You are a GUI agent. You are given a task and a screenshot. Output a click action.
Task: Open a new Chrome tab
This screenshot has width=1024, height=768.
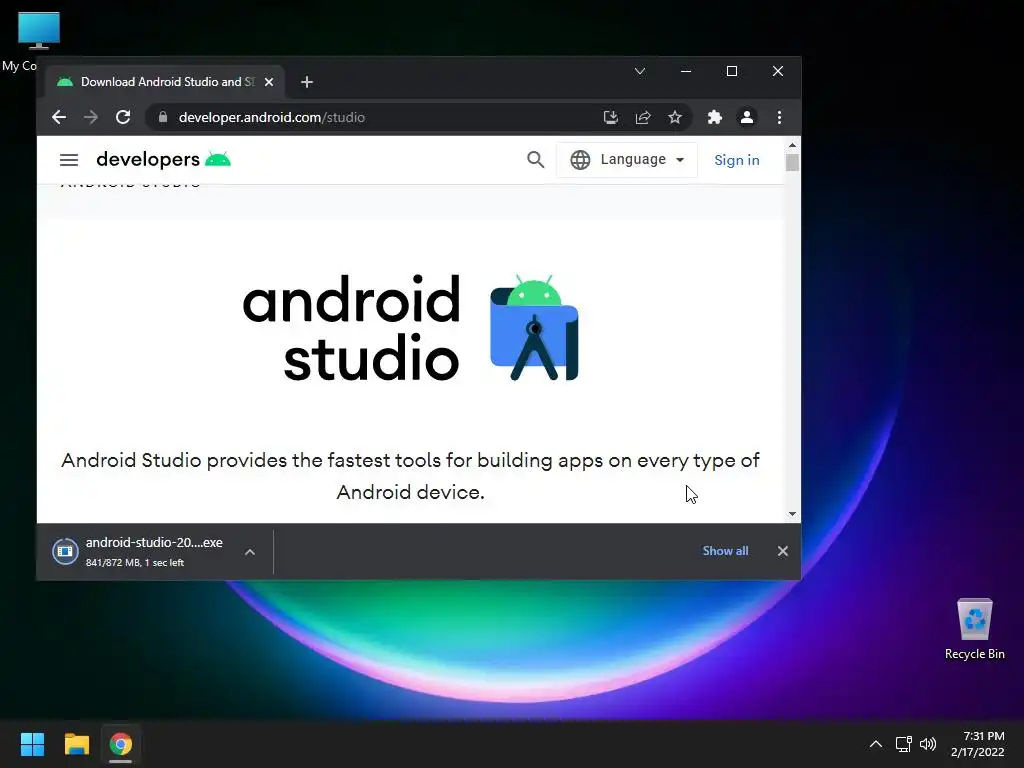pos(307,82)
